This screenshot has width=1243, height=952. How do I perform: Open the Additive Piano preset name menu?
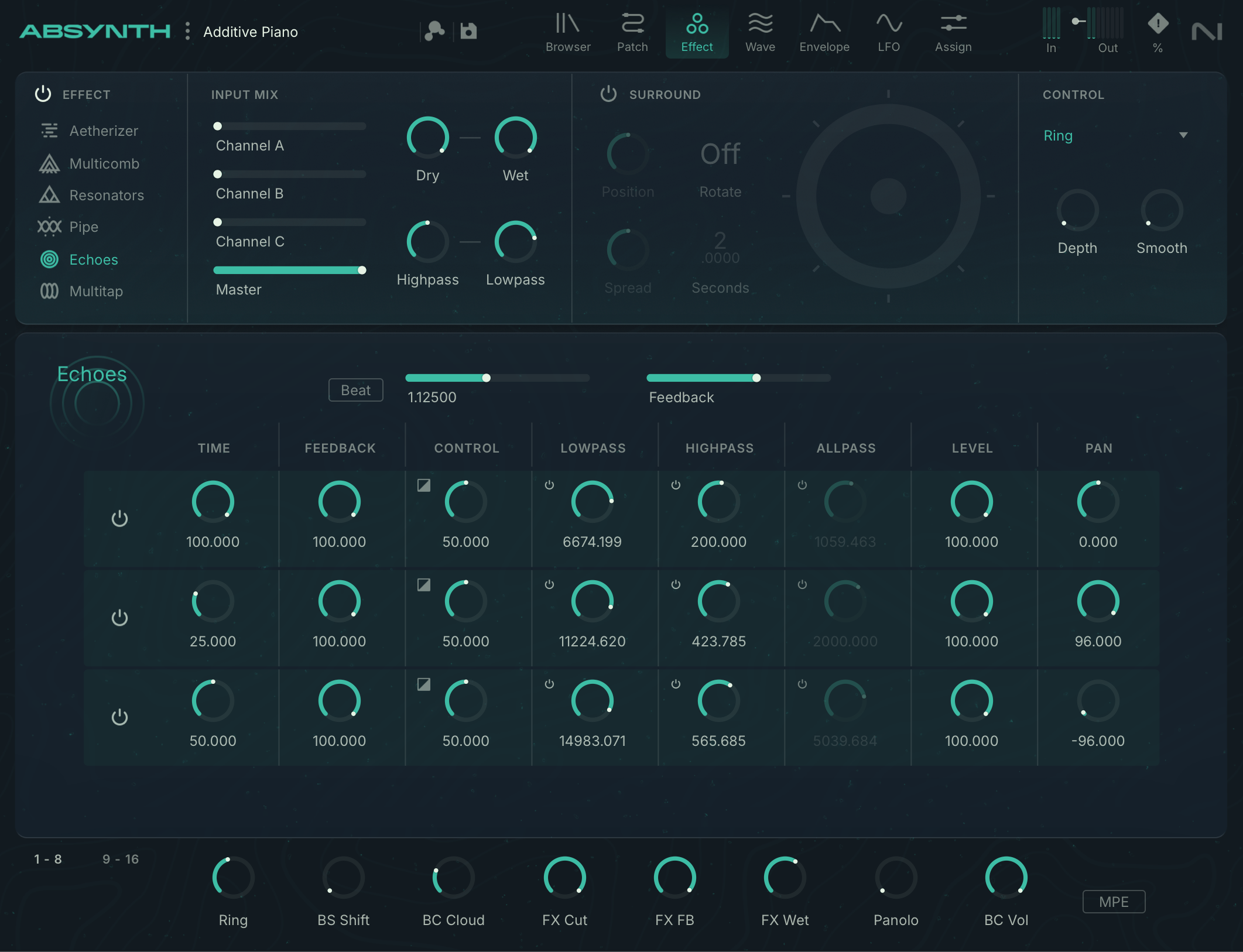[251, 32]
